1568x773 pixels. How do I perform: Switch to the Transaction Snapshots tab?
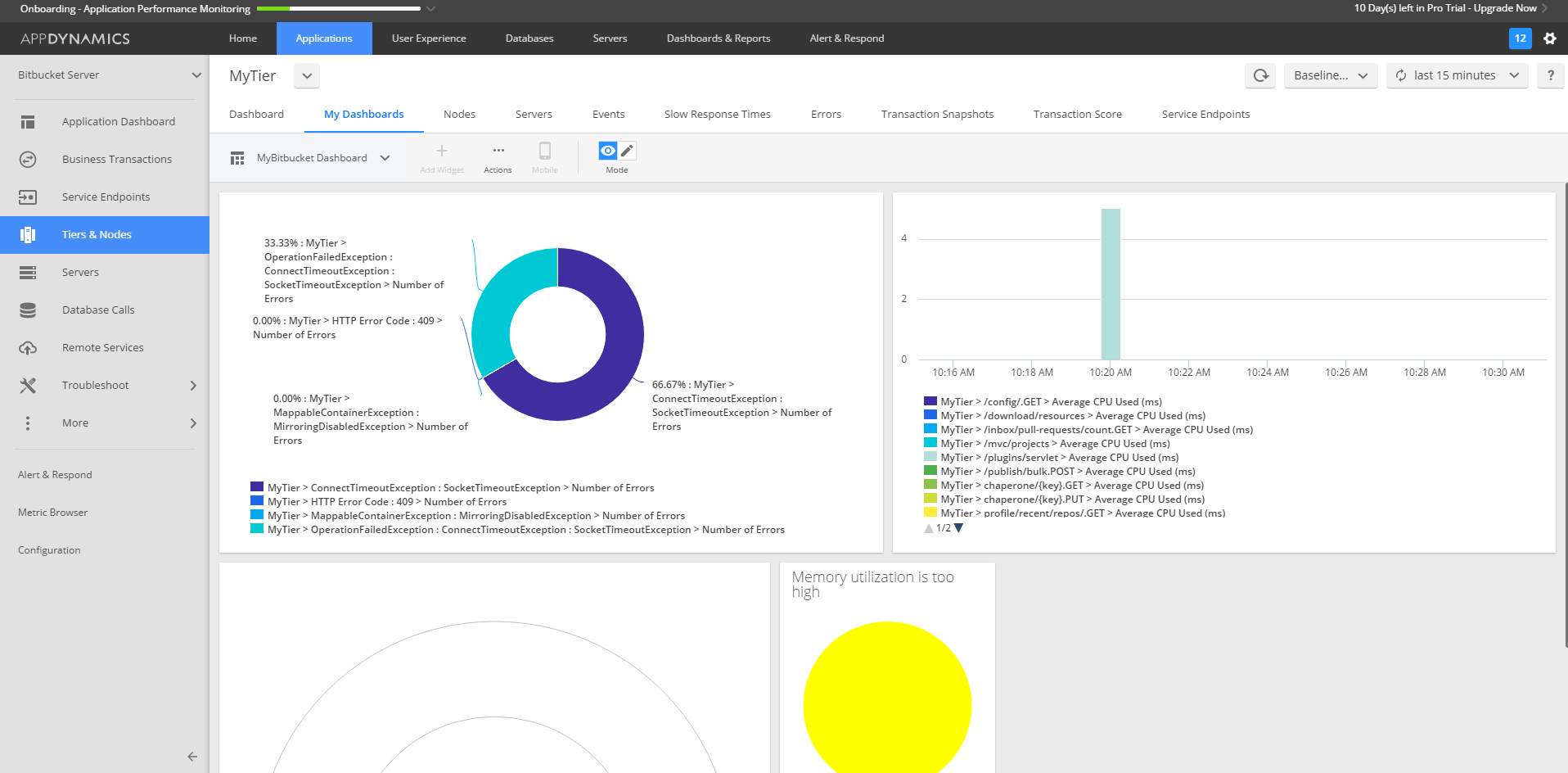pyautogui.click(x=937, y=115)
